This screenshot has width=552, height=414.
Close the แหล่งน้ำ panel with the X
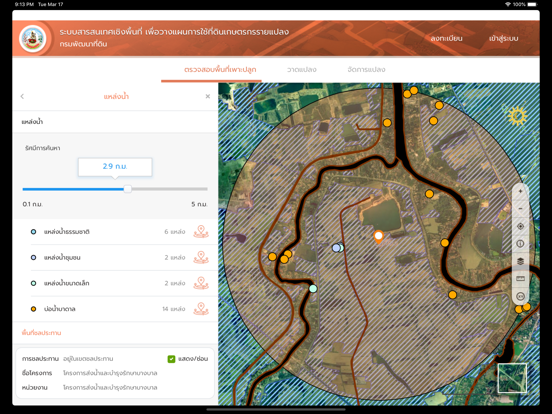pos(208,96)
